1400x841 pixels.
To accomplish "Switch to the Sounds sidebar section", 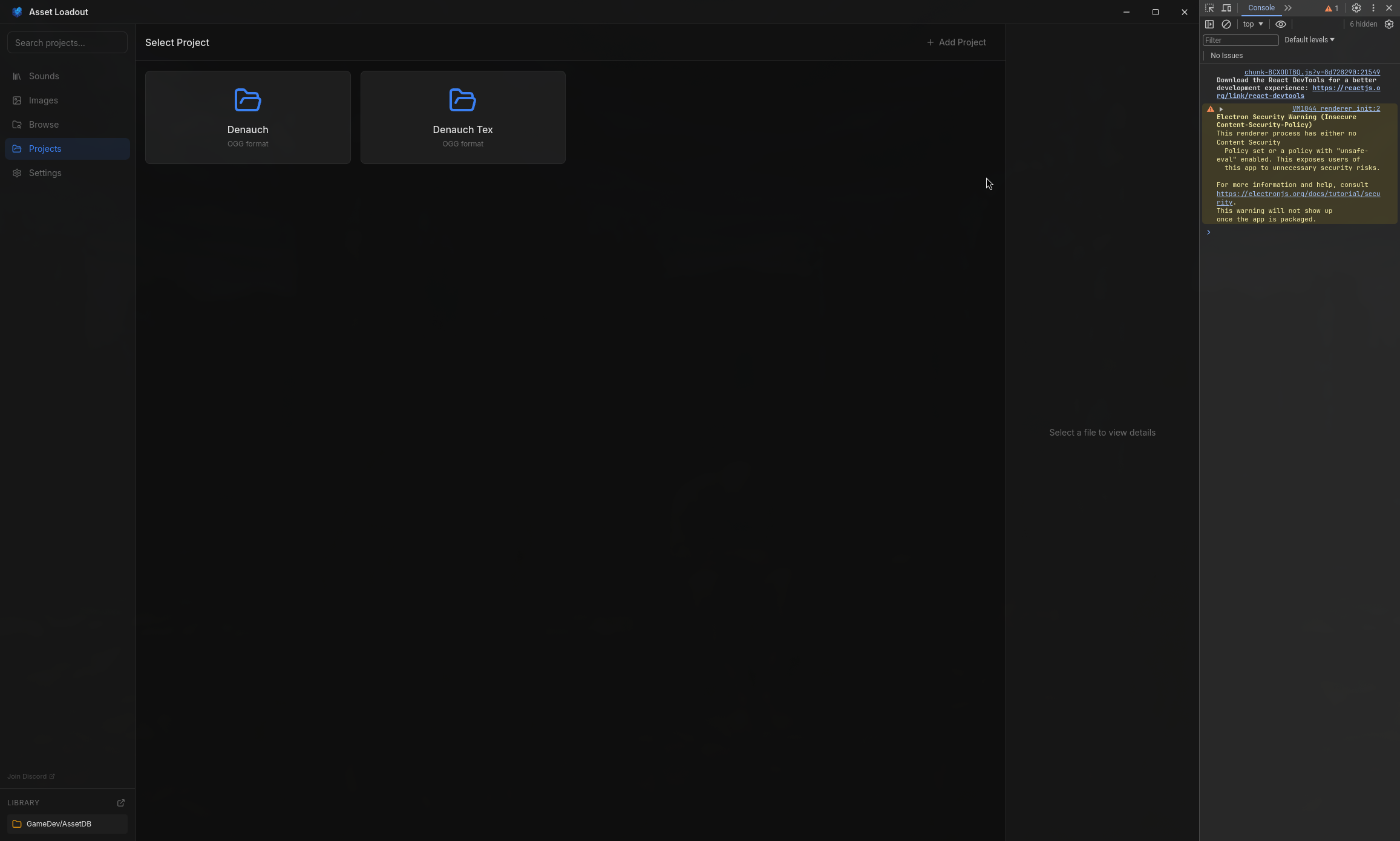I will point(44,76).
